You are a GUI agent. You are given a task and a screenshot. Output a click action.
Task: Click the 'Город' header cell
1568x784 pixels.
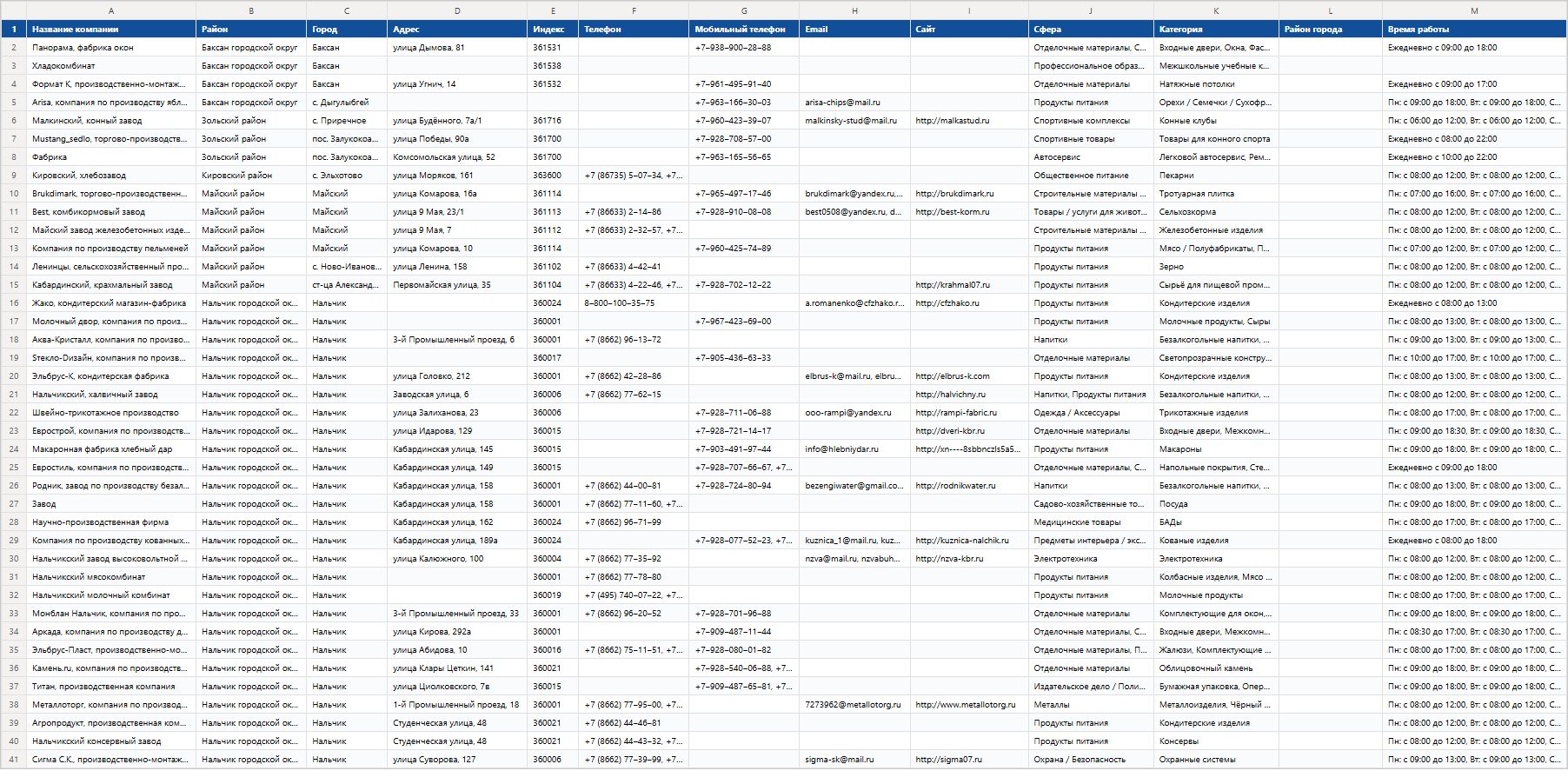tap(347, 29)
